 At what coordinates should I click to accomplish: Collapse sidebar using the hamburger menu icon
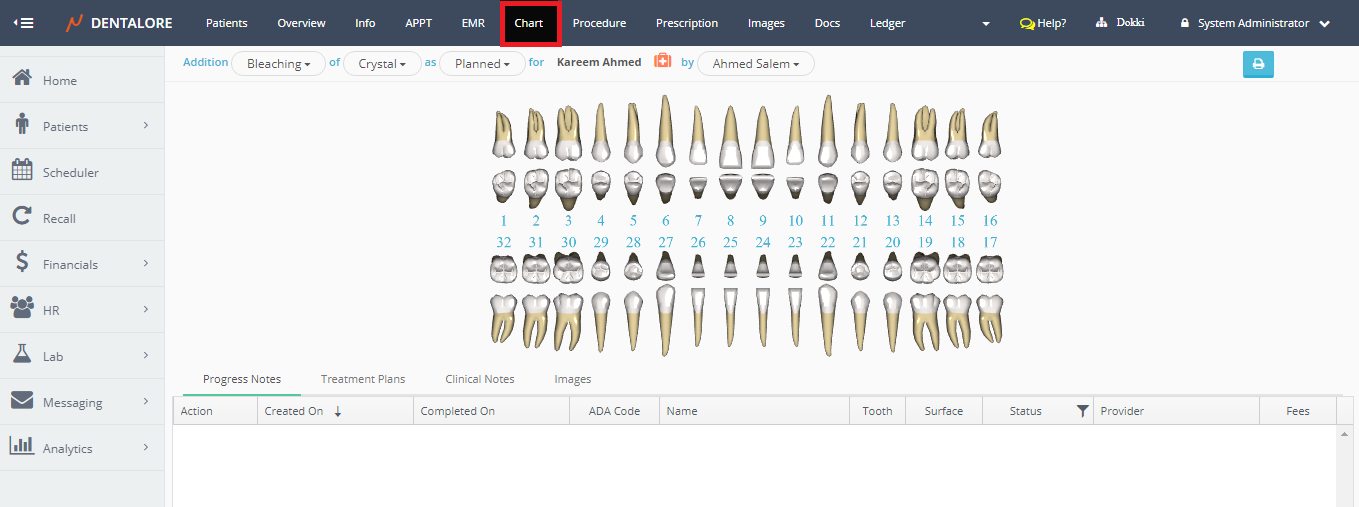pyautogui.click(x=22, y=23)
